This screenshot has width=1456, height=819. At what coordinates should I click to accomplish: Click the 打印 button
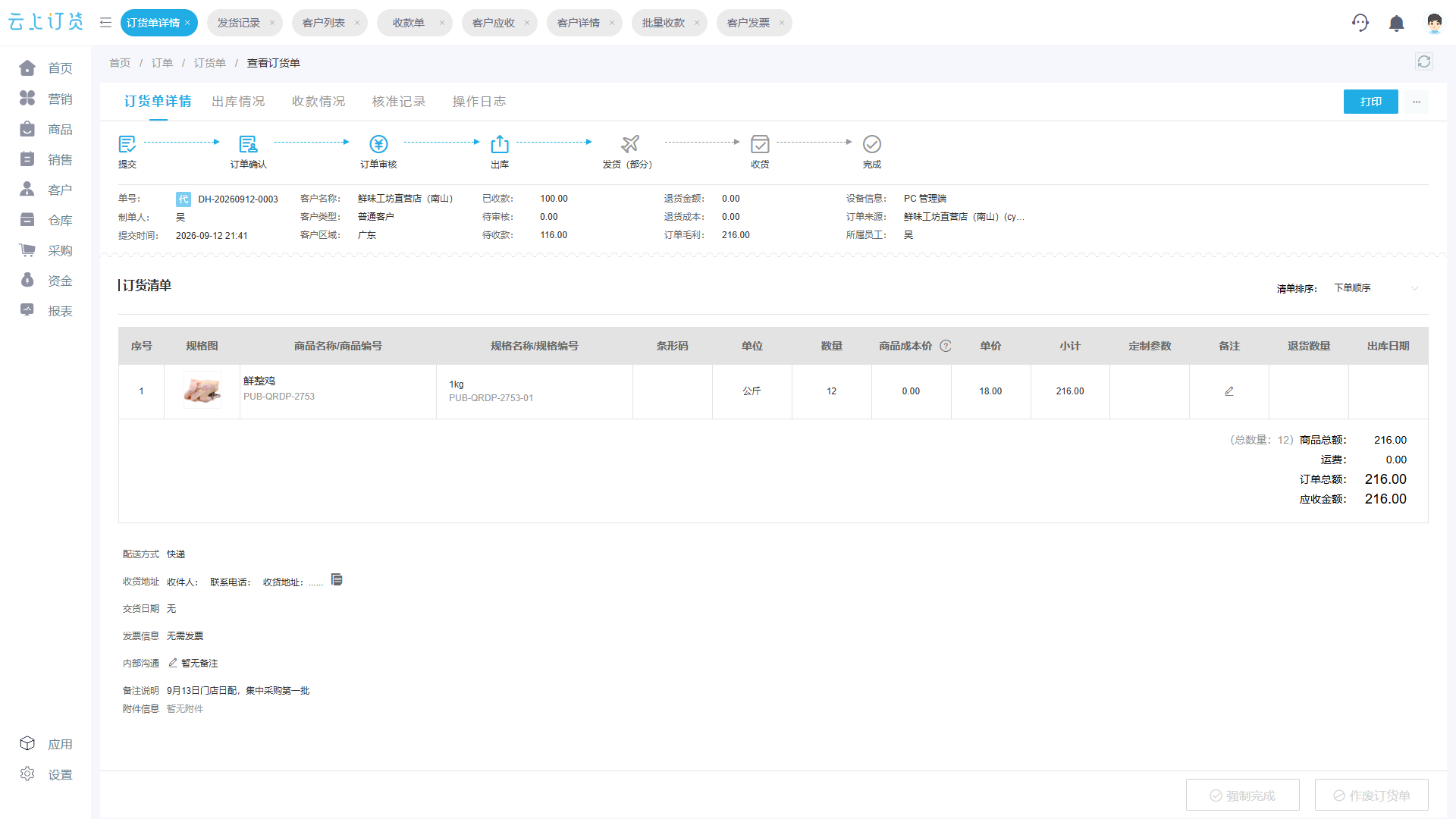point(1371,102)
